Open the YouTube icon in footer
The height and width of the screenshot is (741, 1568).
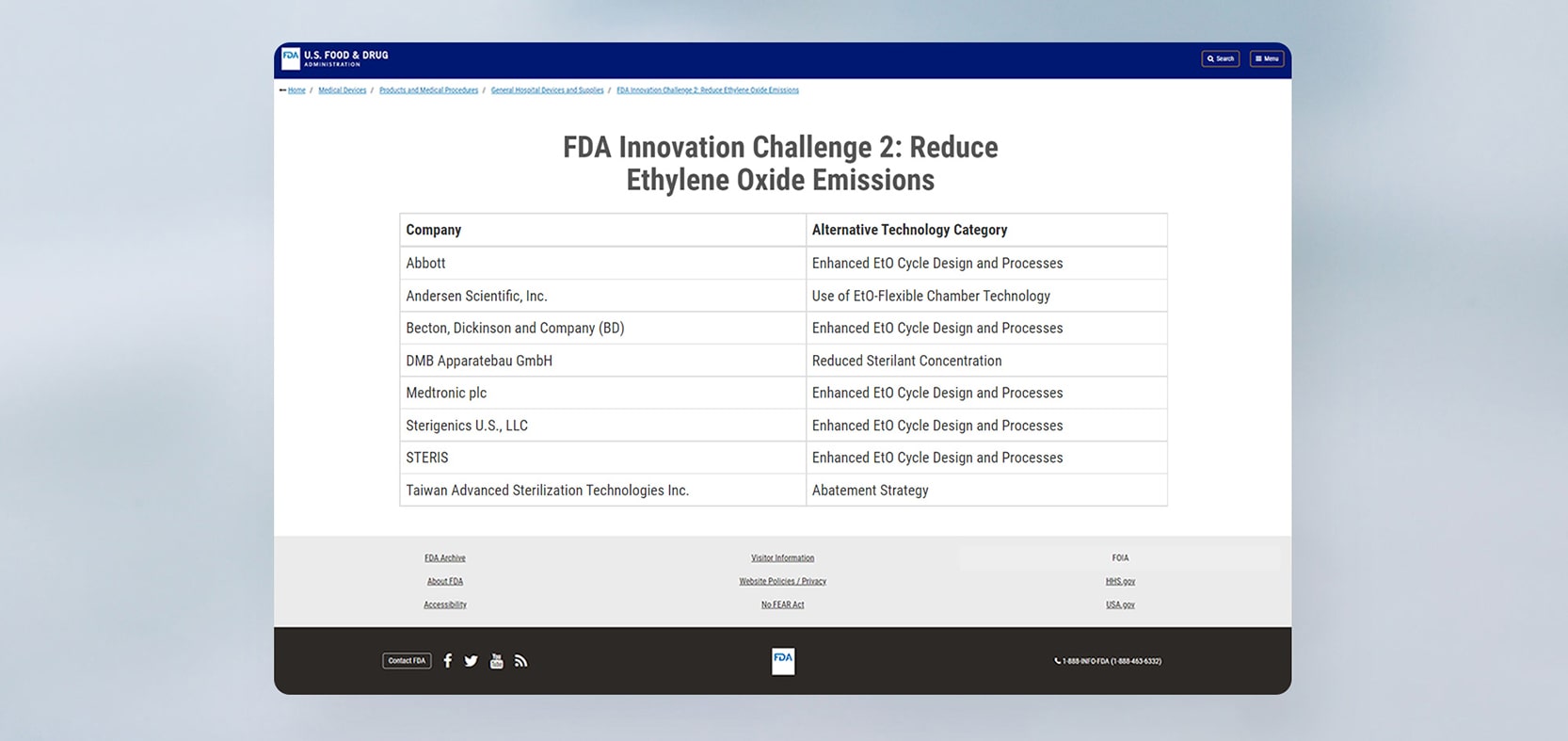(497, 661)
